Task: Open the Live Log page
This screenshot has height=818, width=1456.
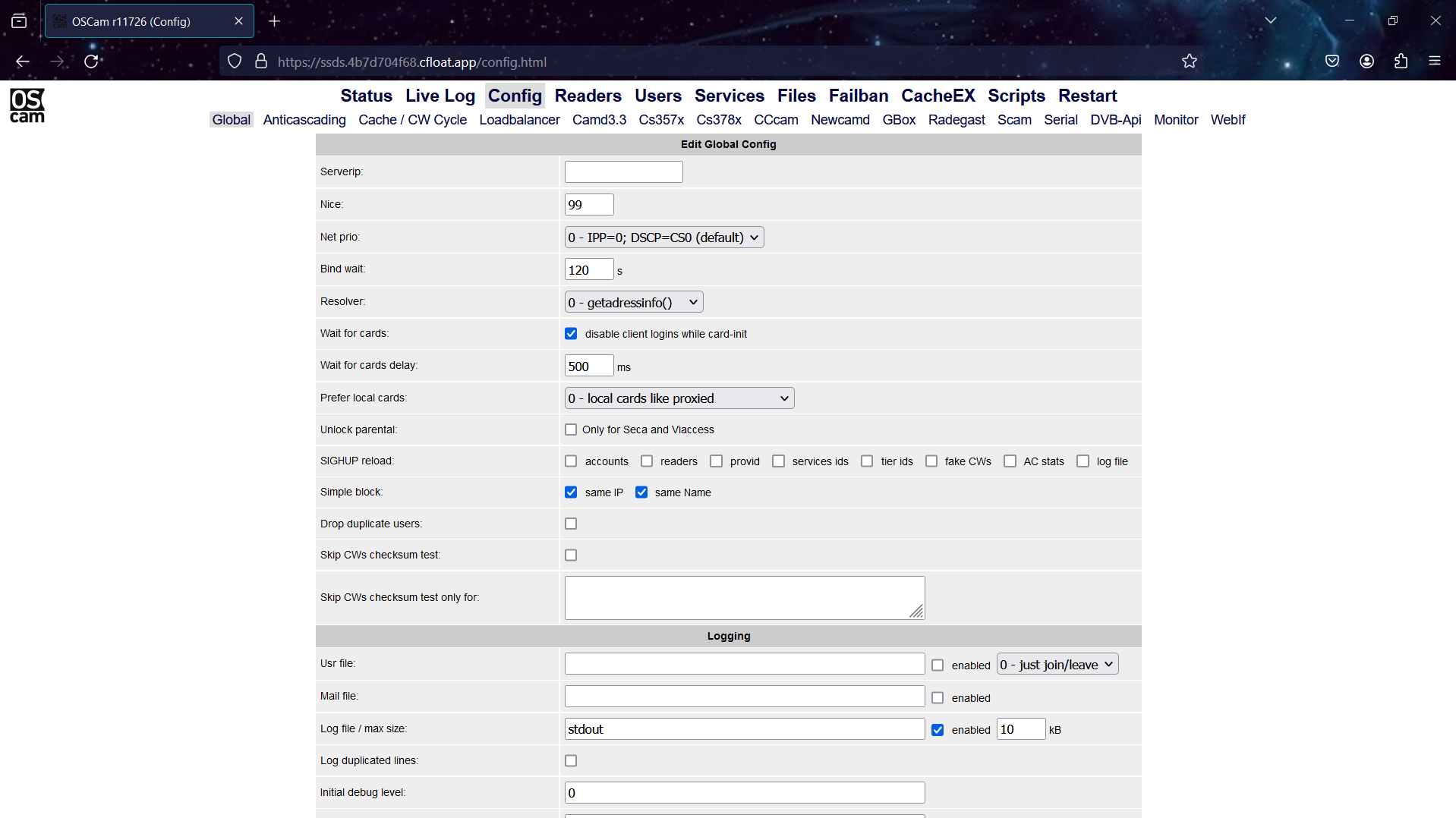Action: [440, 96]
